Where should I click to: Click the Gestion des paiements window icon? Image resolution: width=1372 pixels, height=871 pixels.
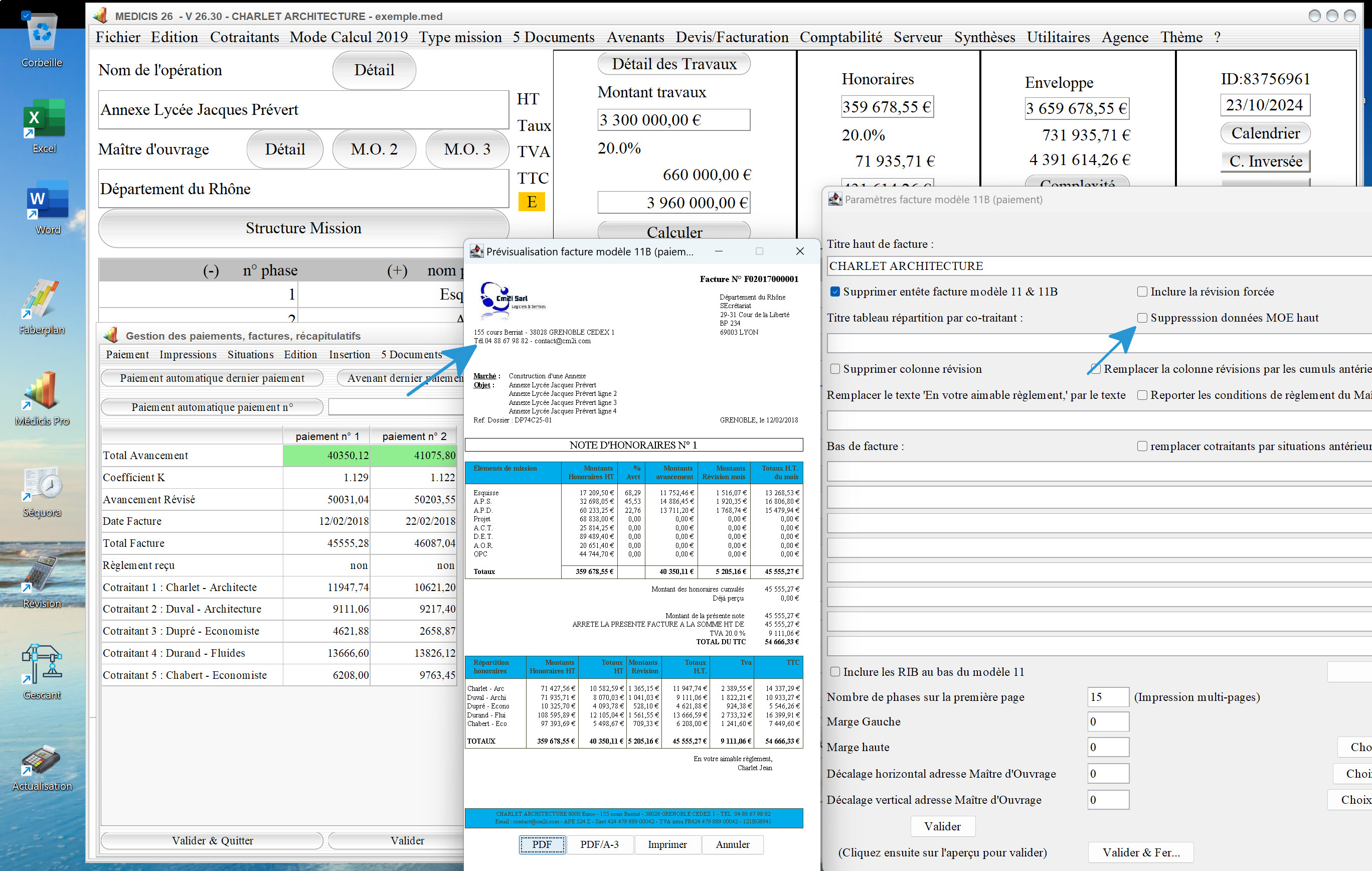(112, 335)
